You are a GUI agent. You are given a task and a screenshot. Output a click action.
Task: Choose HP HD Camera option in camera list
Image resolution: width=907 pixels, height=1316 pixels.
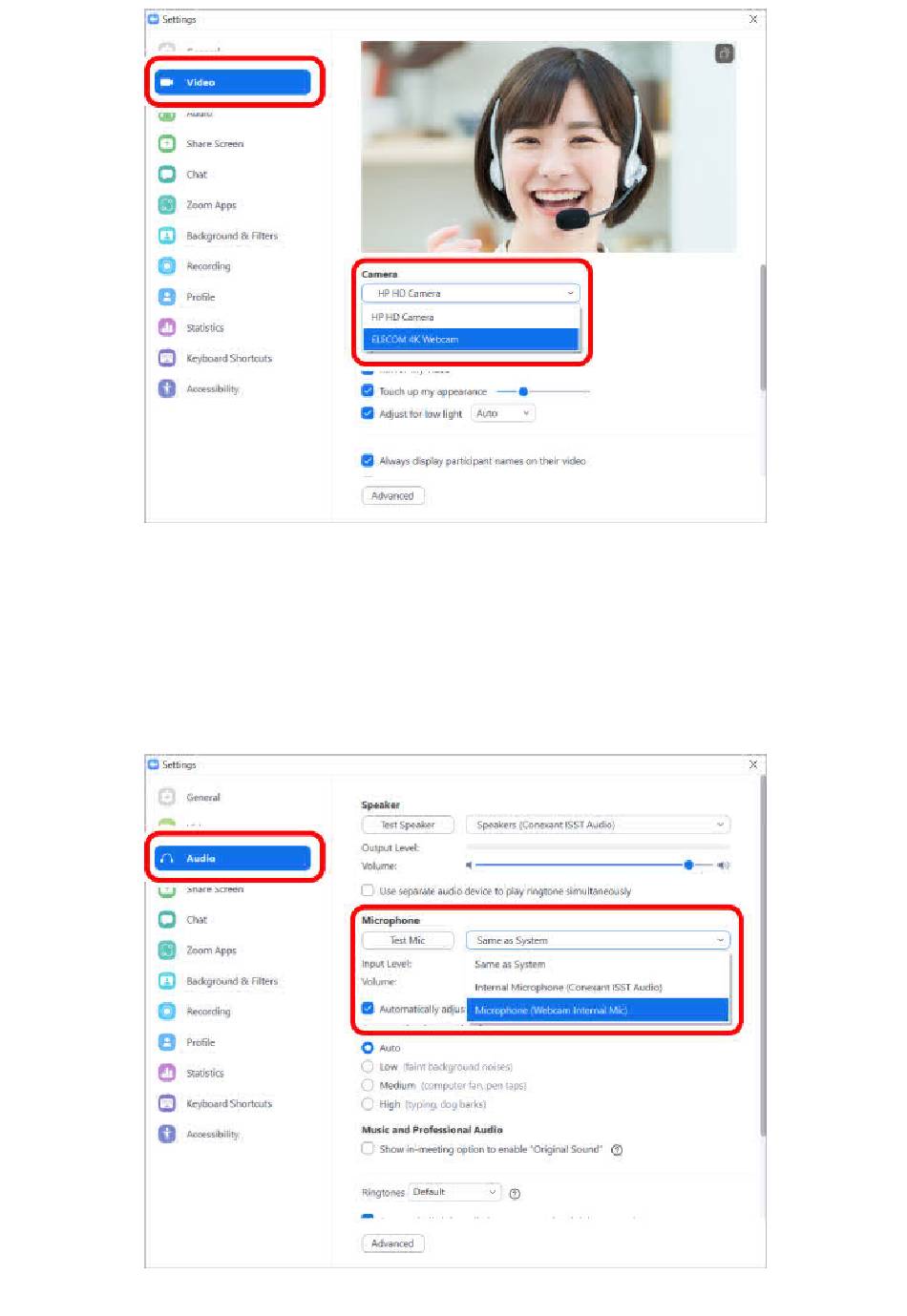(471, 317)
